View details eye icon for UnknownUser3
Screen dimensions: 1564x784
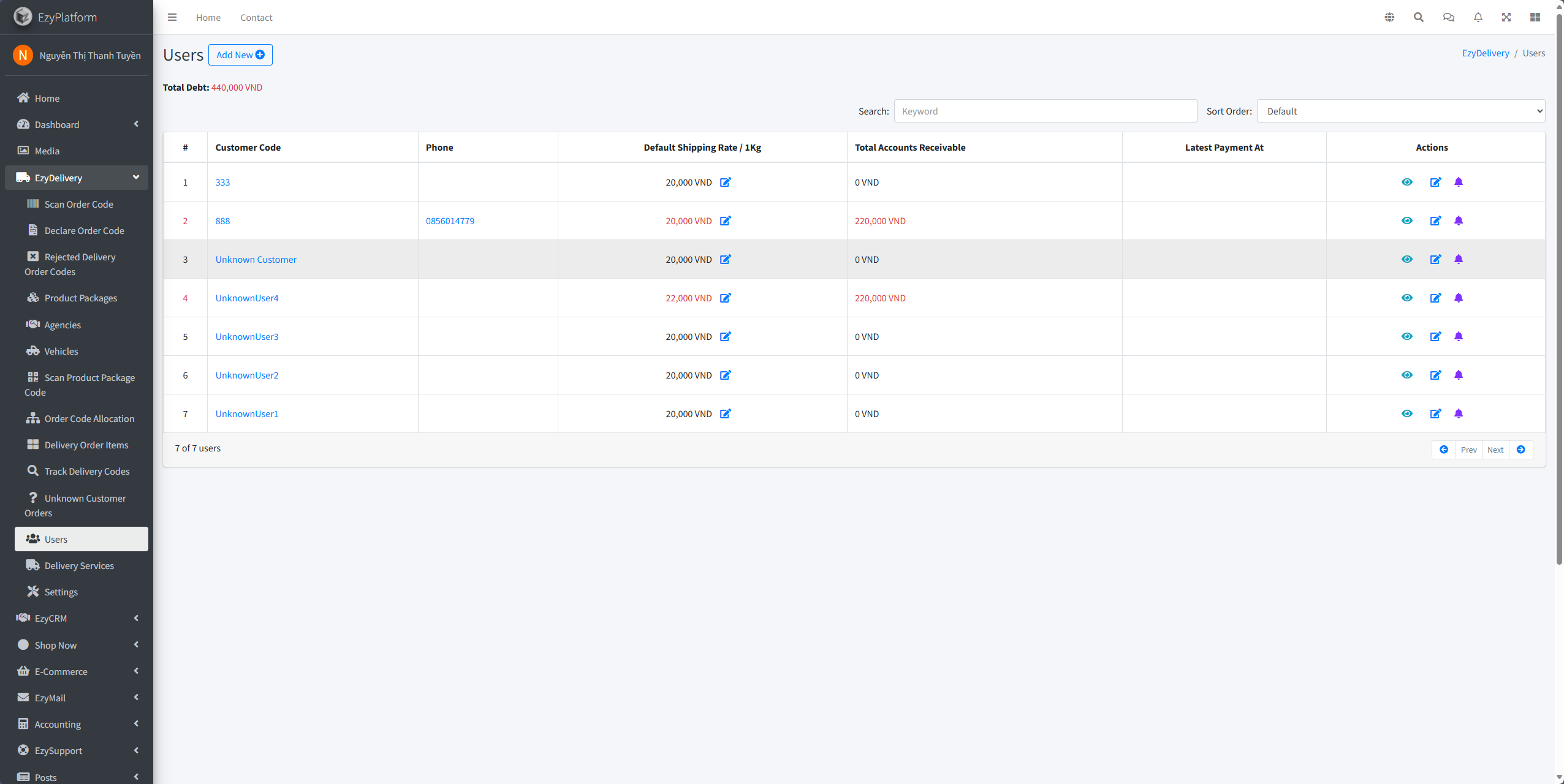coord(1407,336)
